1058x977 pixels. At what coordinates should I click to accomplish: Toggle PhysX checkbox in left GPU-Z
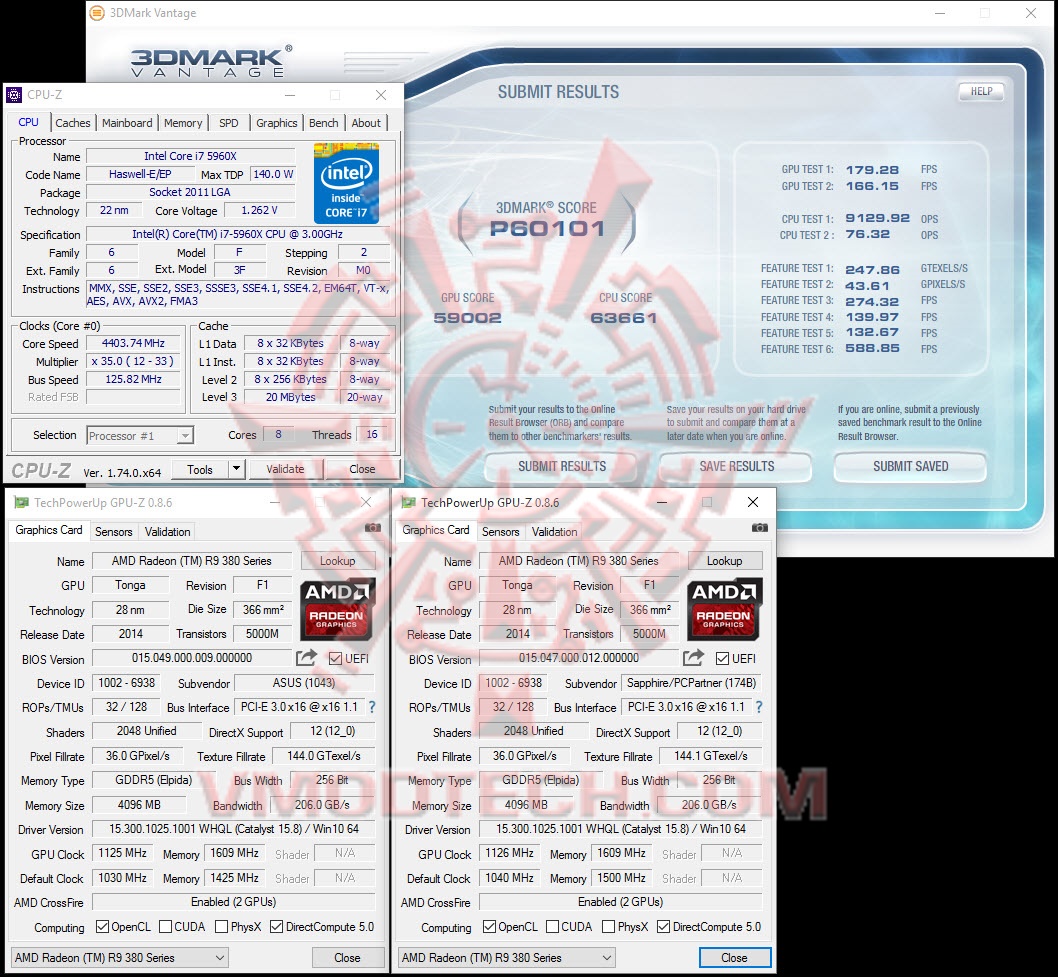click(x=221, y=926)
